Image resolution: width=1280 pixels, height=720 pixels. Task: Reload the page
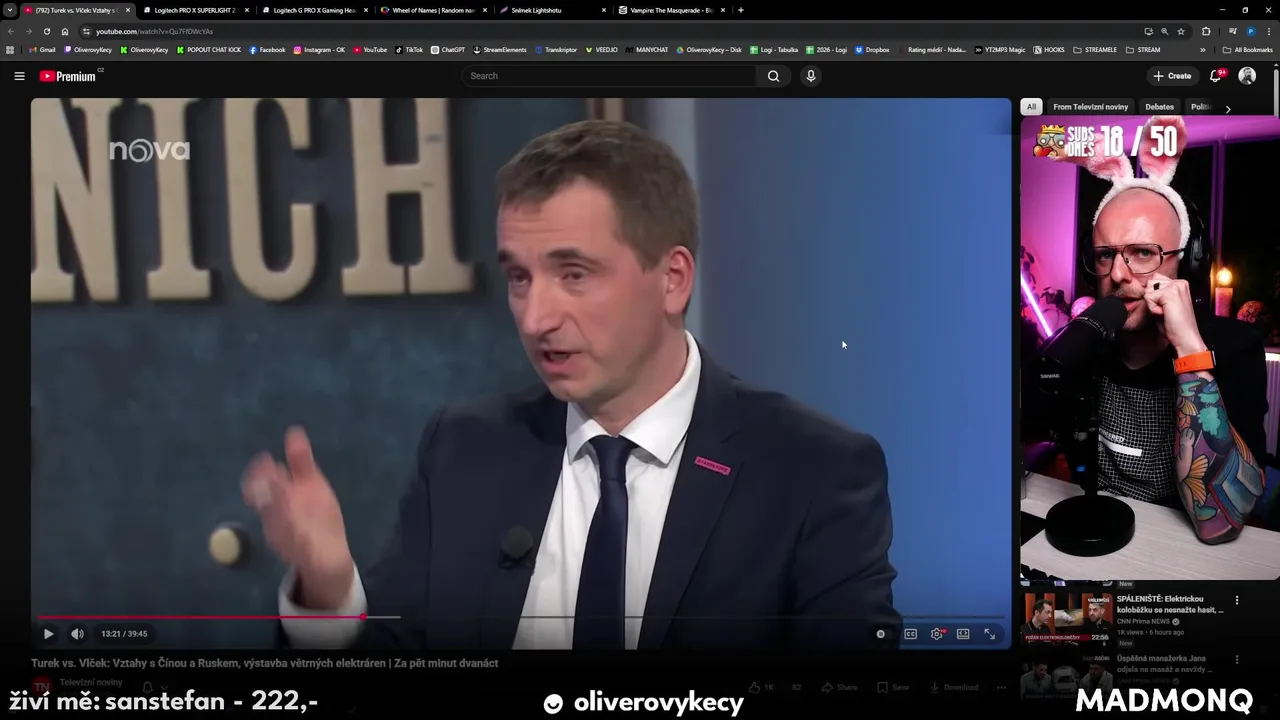click(x=46, y=31)
